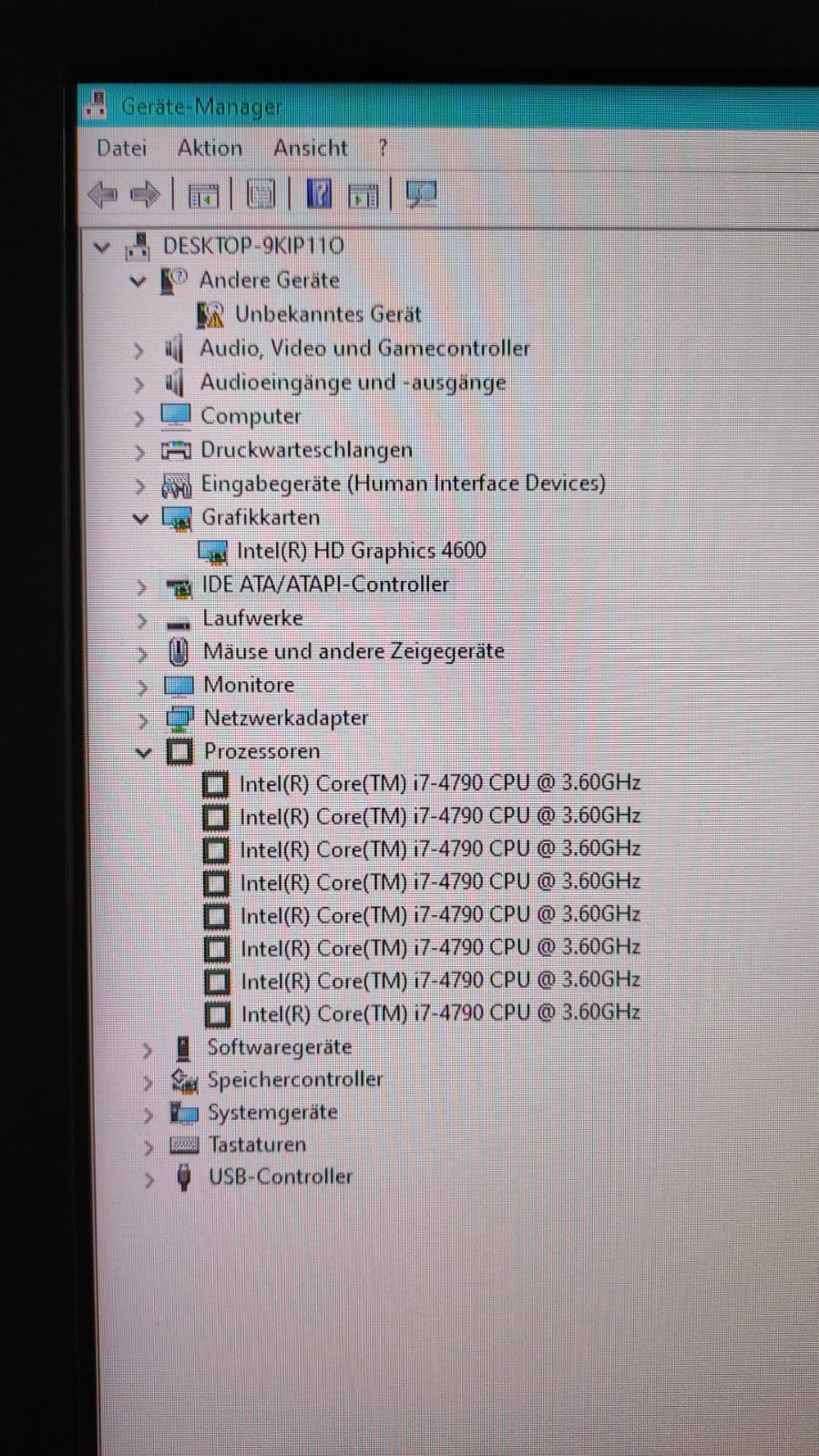Click the Tastaturen keyboard icon
Viewport: 819px width, 1456px height.
coord(184,1145)
